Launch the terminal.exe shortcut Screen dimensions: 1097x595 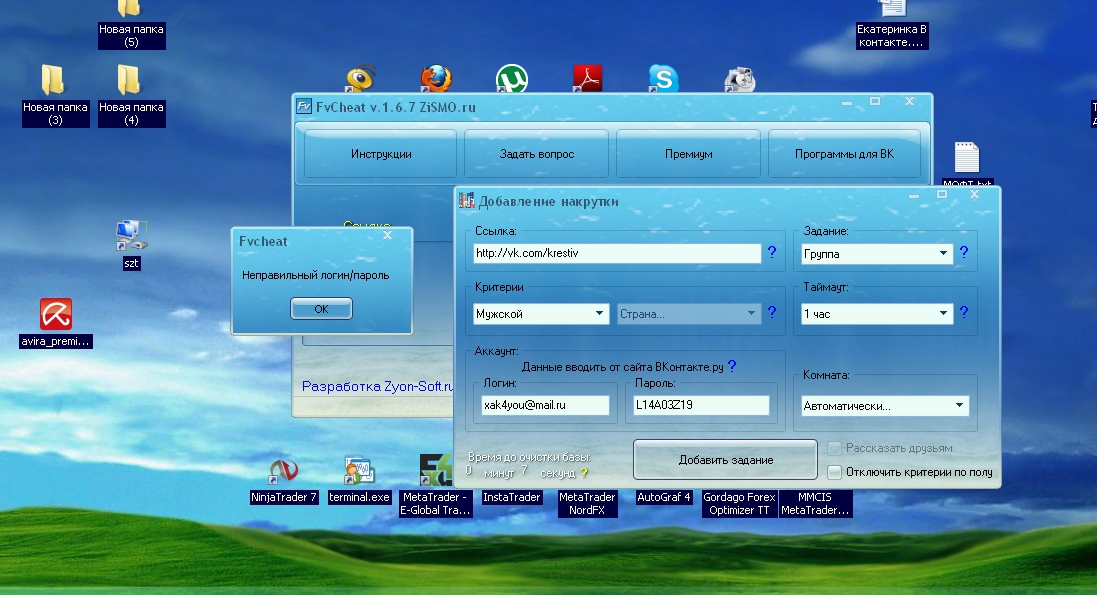pos(360,470)
